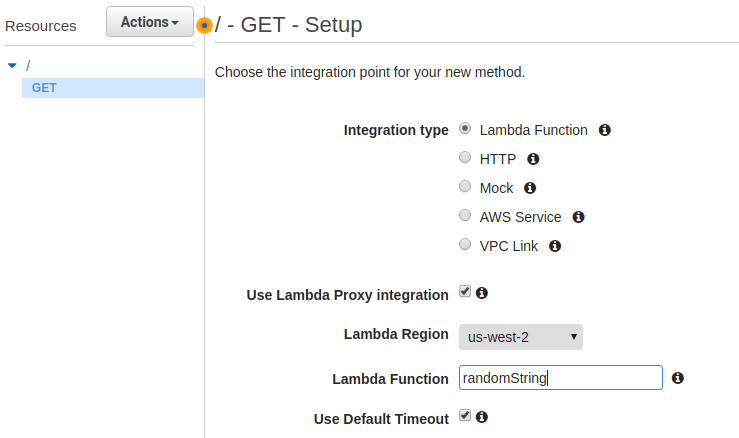Image resolution: width=739 pixels, height=438 pixels.
Task: Show info for Lambda Proxy integration
Action: pyautogui.click(x=482, y=293)
